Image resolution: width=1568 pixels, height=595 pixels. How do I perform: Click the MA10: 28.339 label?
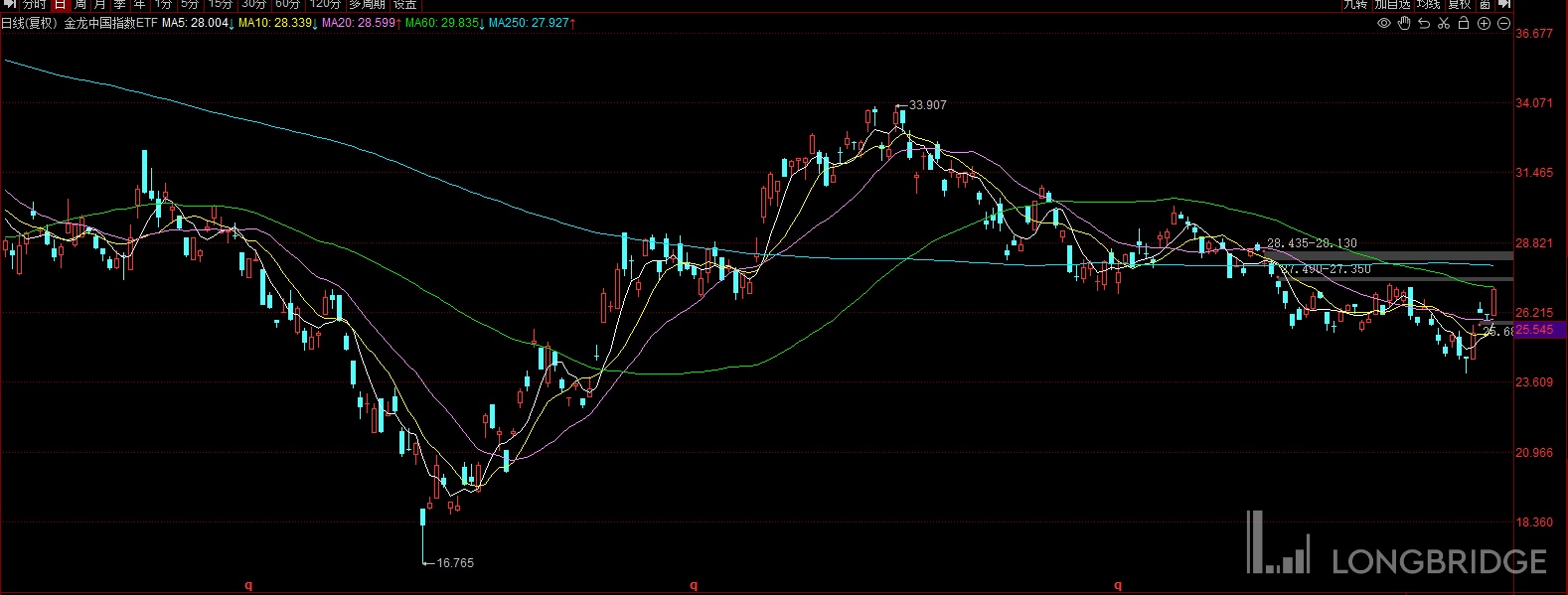(275, 23)
